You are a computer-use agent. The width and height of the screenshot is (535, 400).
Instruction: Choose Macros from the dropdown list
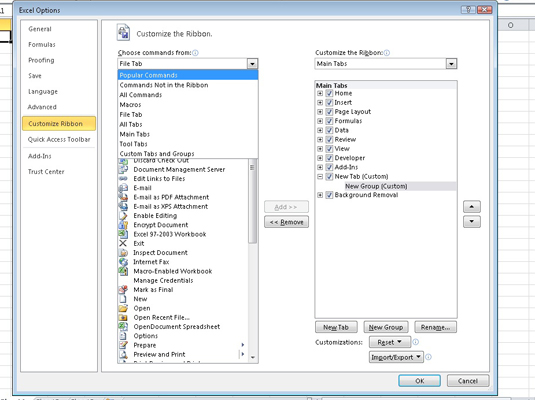click(188, 105)
